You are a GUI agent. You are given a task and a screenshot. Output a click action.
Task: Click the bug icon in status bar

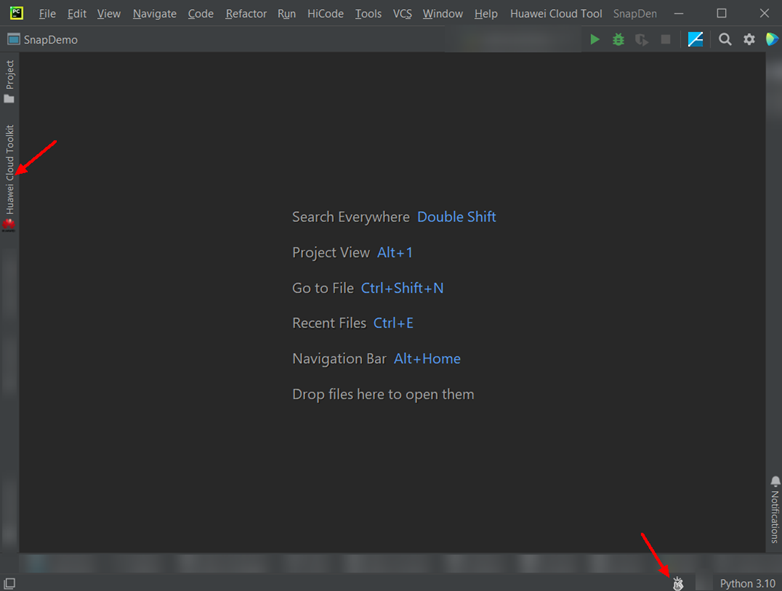[x=678, y=583]
